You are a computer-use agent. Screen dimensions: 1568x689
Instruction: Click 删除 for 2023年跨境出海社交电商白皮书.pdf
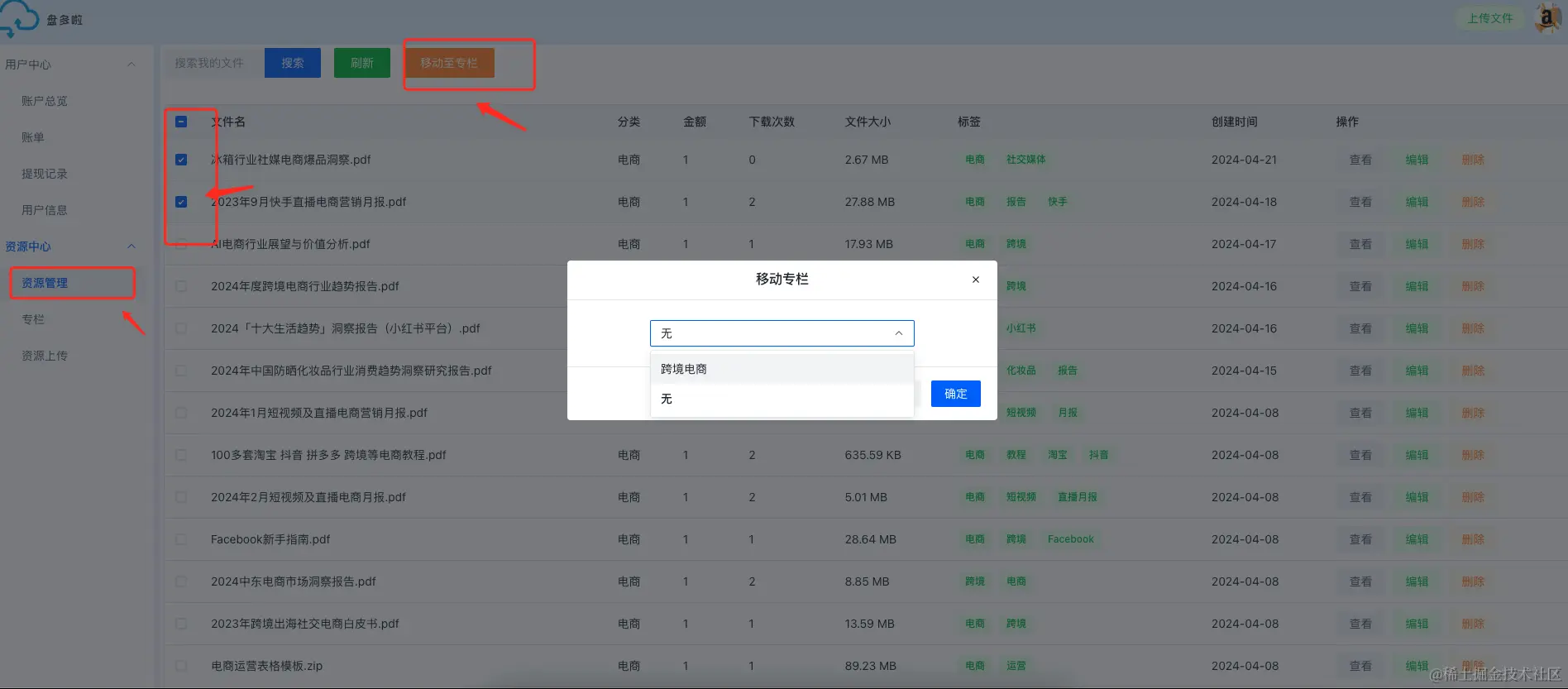pyautogui.click(x=1473, y=624)
